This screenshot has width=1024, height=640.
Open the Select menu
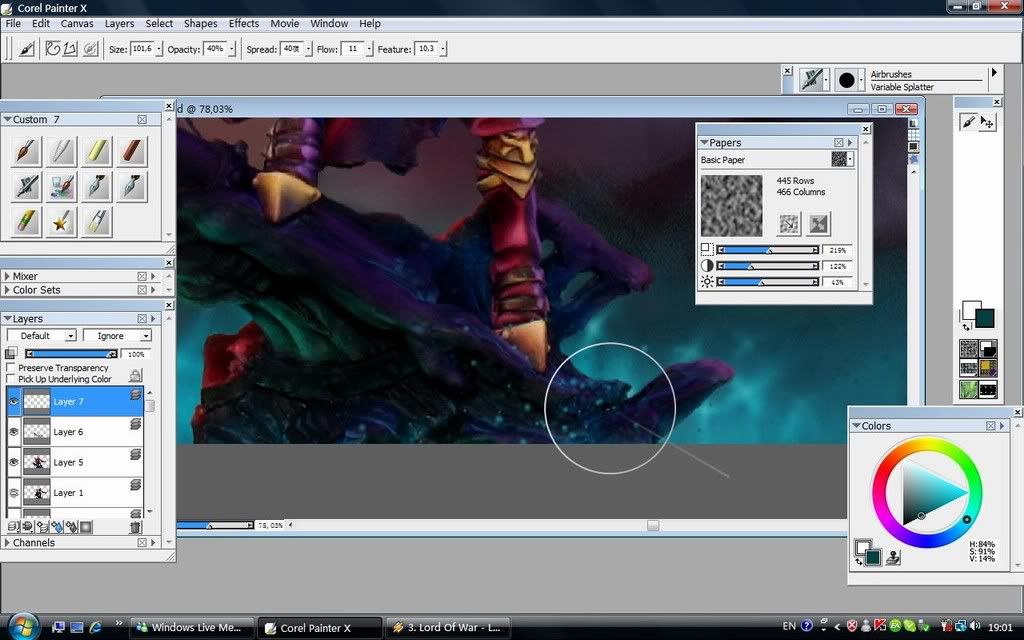[159, 24]
